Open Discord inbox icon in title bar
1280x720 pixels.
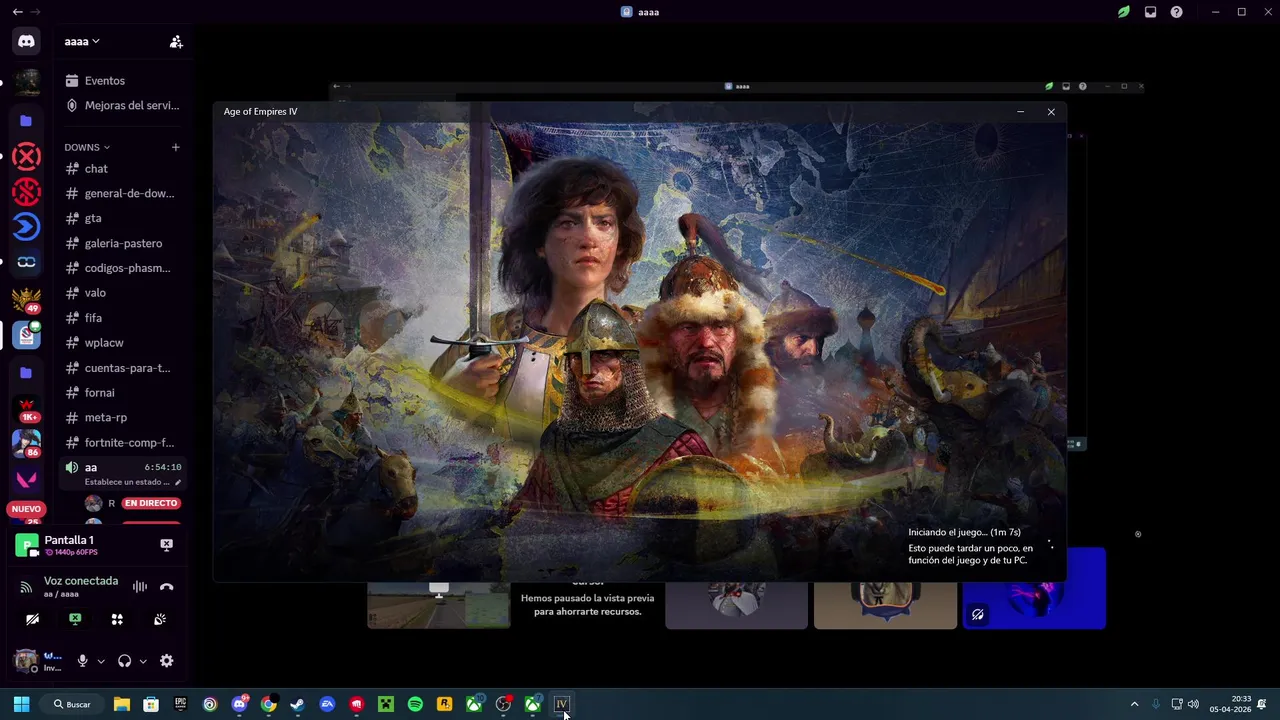1150,12
